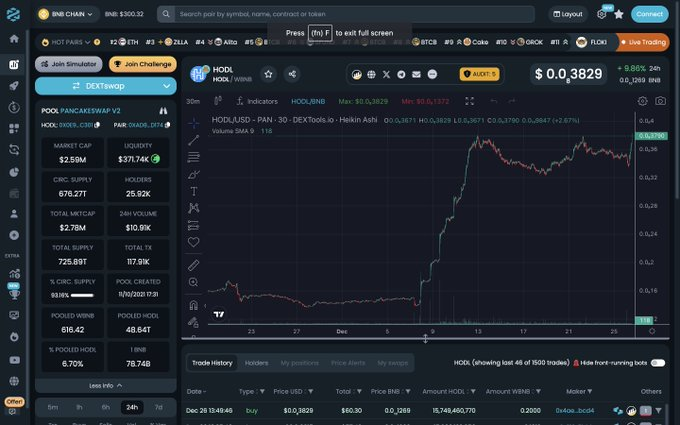
Task: Switch to the My swaps tab
Action: click(392, 363)
